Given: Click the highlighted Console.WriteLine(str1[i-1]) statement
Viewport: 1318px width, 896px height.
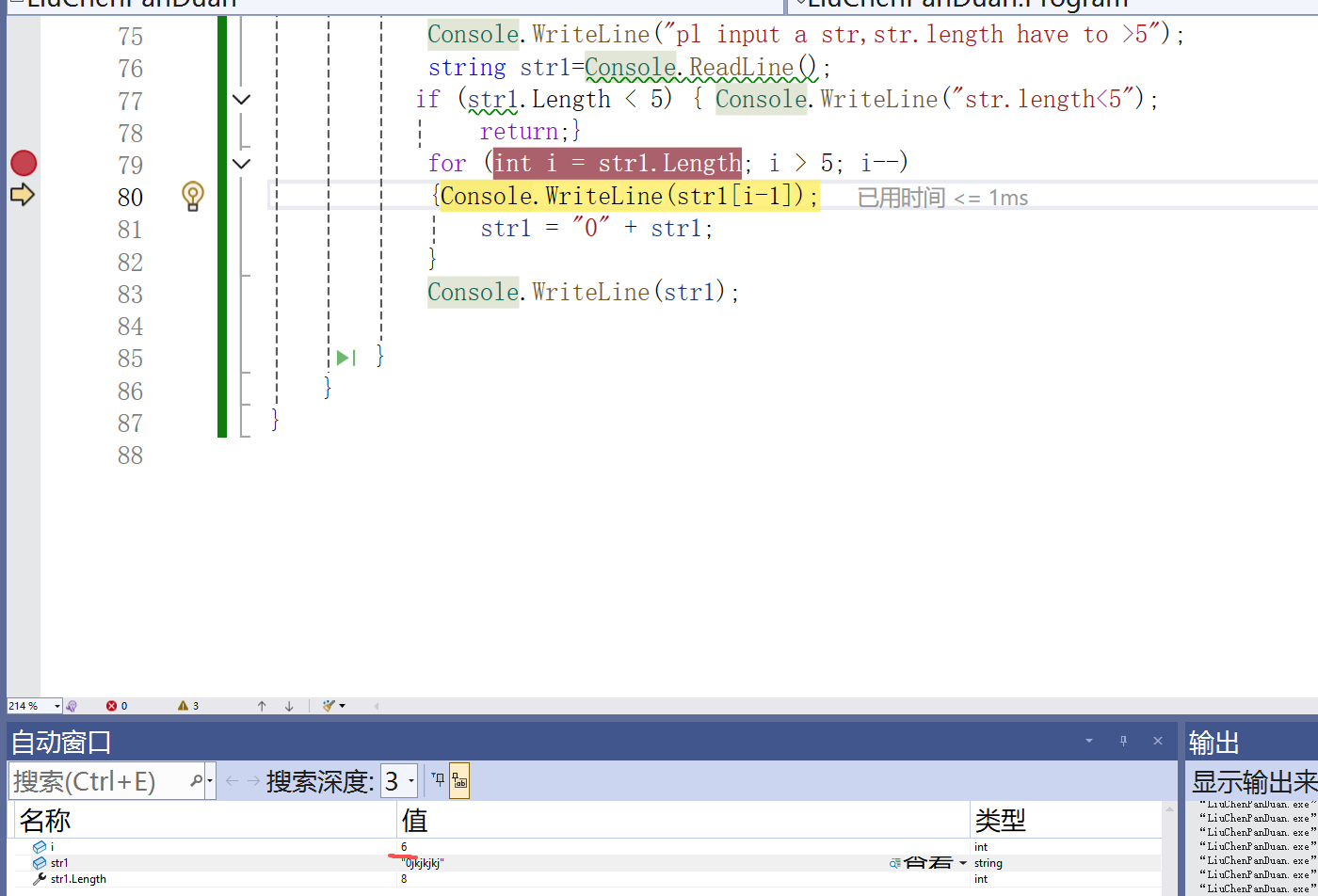Looking at the screenshot, I should (630, 196).
